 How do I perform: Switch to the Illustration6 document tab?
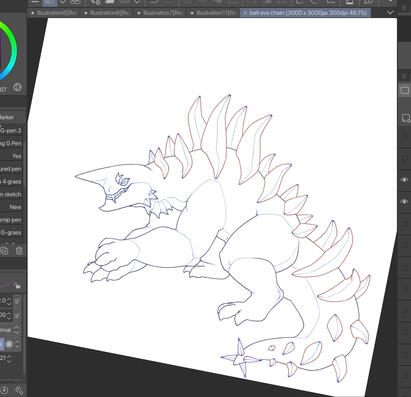pos(54,13)
